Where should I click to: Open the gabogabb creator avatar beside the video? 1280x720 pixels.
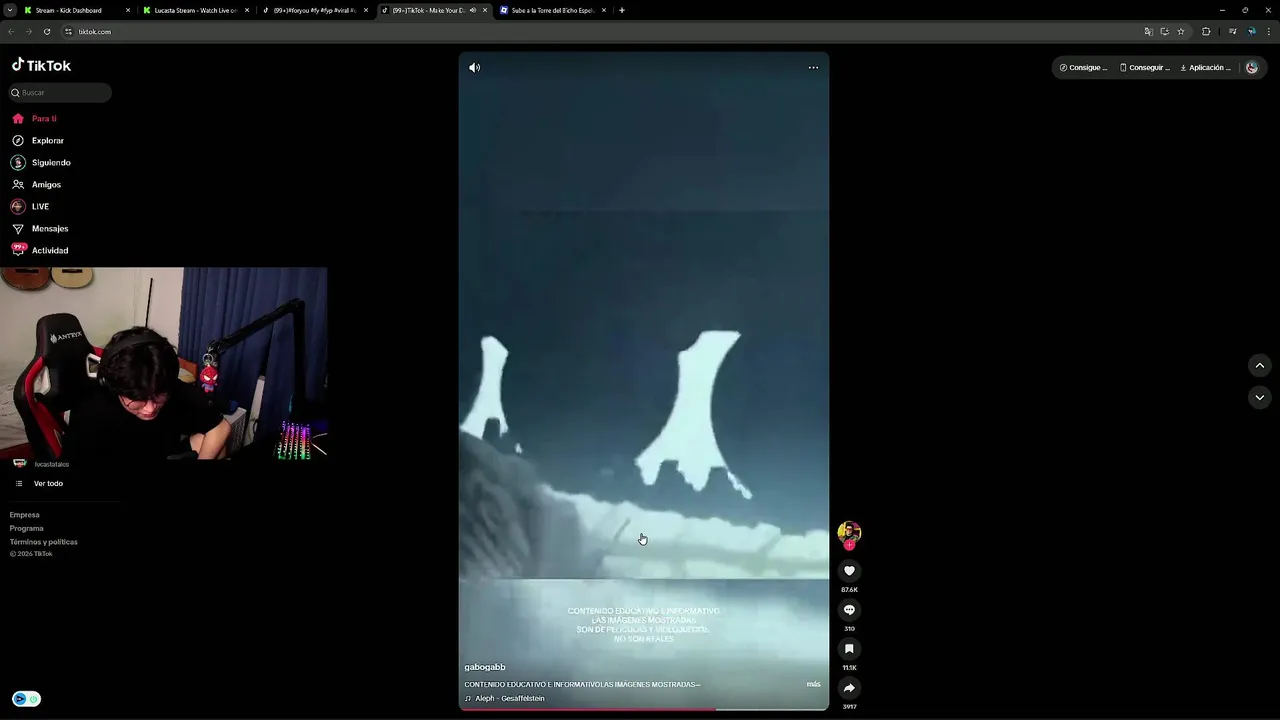849,532
